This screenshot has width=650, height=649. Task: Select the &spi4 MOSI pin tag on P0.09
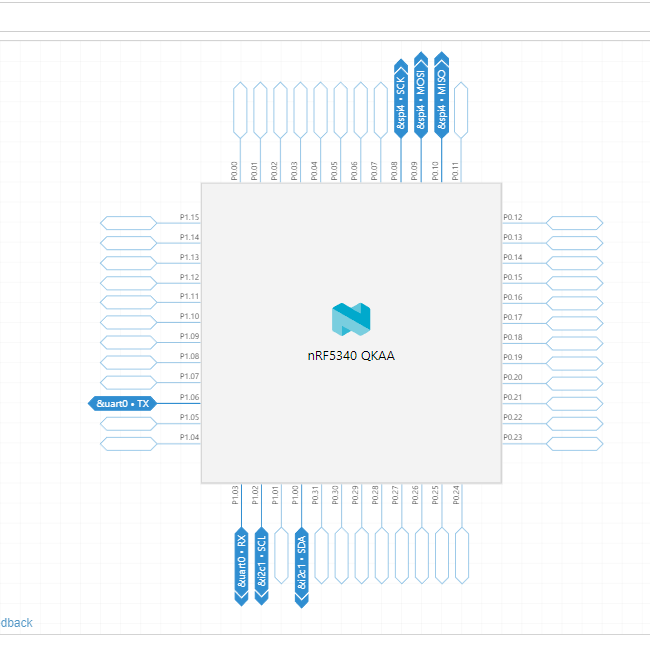click(421, 95)
